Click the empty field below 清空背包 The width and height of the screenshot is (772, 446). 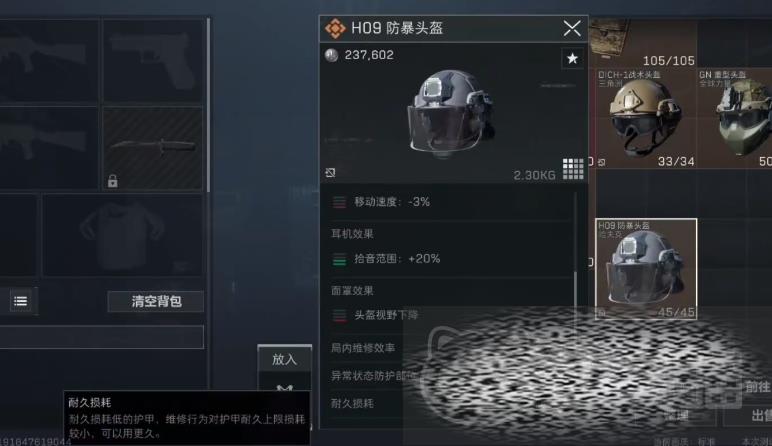pyautogui.click(x=101, y=337)
